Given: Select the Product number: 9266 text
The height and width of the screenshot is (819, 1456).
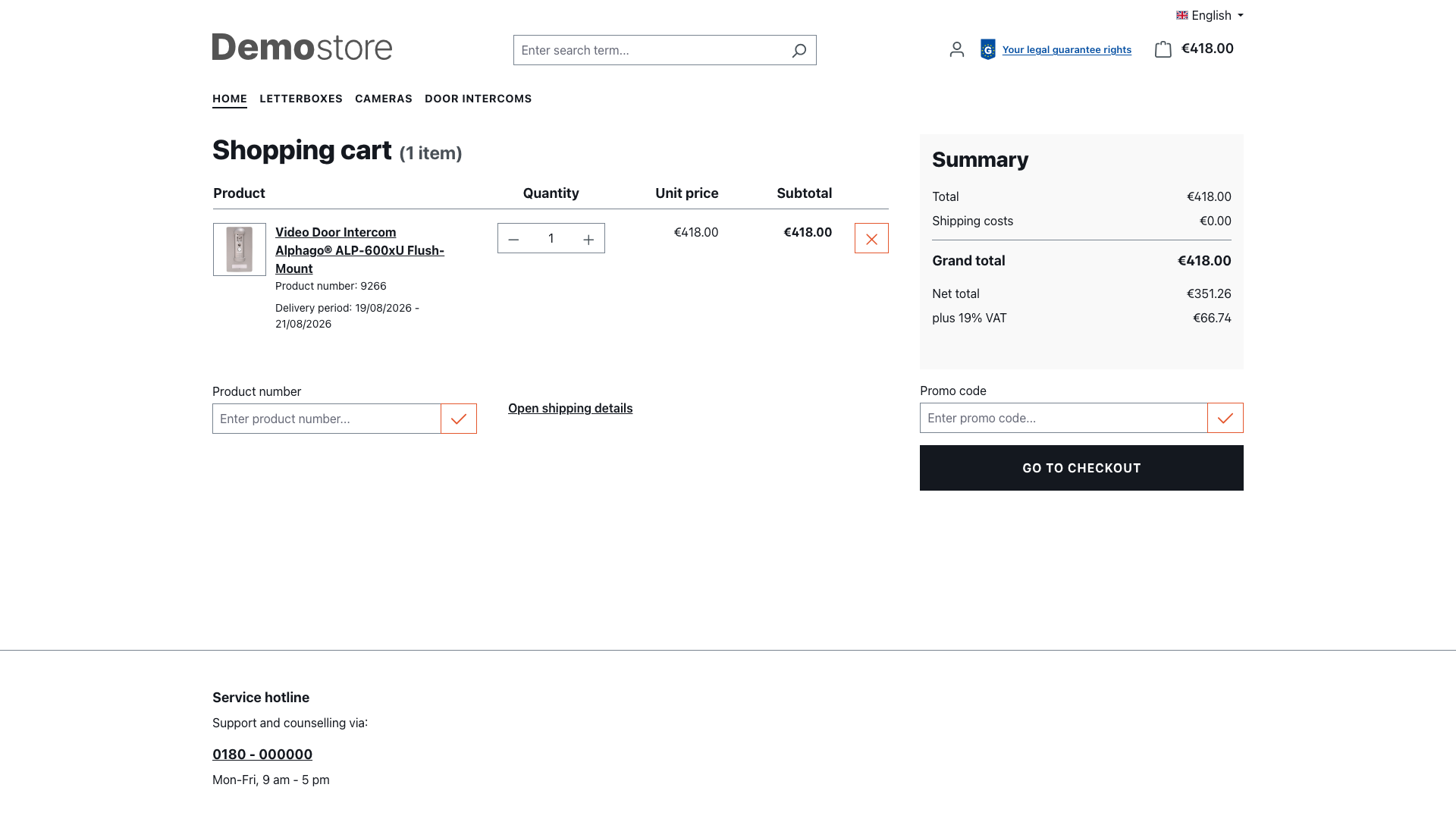Looking at the screenshot, I should click(x=331, y=286).
